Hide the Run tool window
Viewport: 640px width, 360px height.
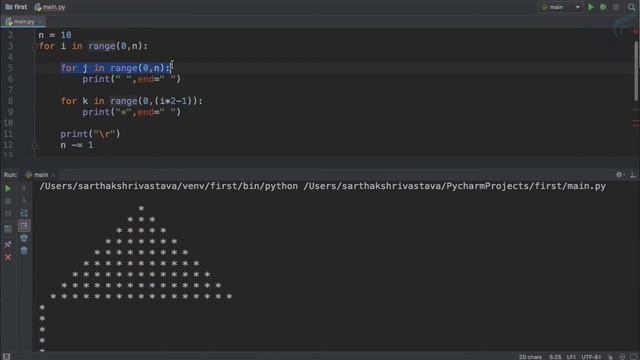point(633,175)
